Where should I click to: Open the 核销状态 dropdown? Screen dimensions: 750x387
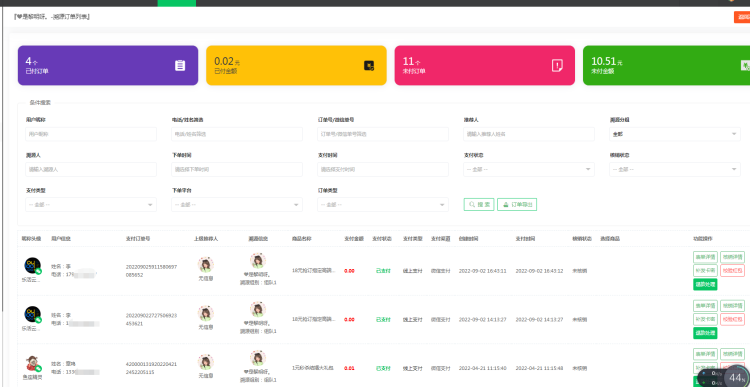point(675,169)
